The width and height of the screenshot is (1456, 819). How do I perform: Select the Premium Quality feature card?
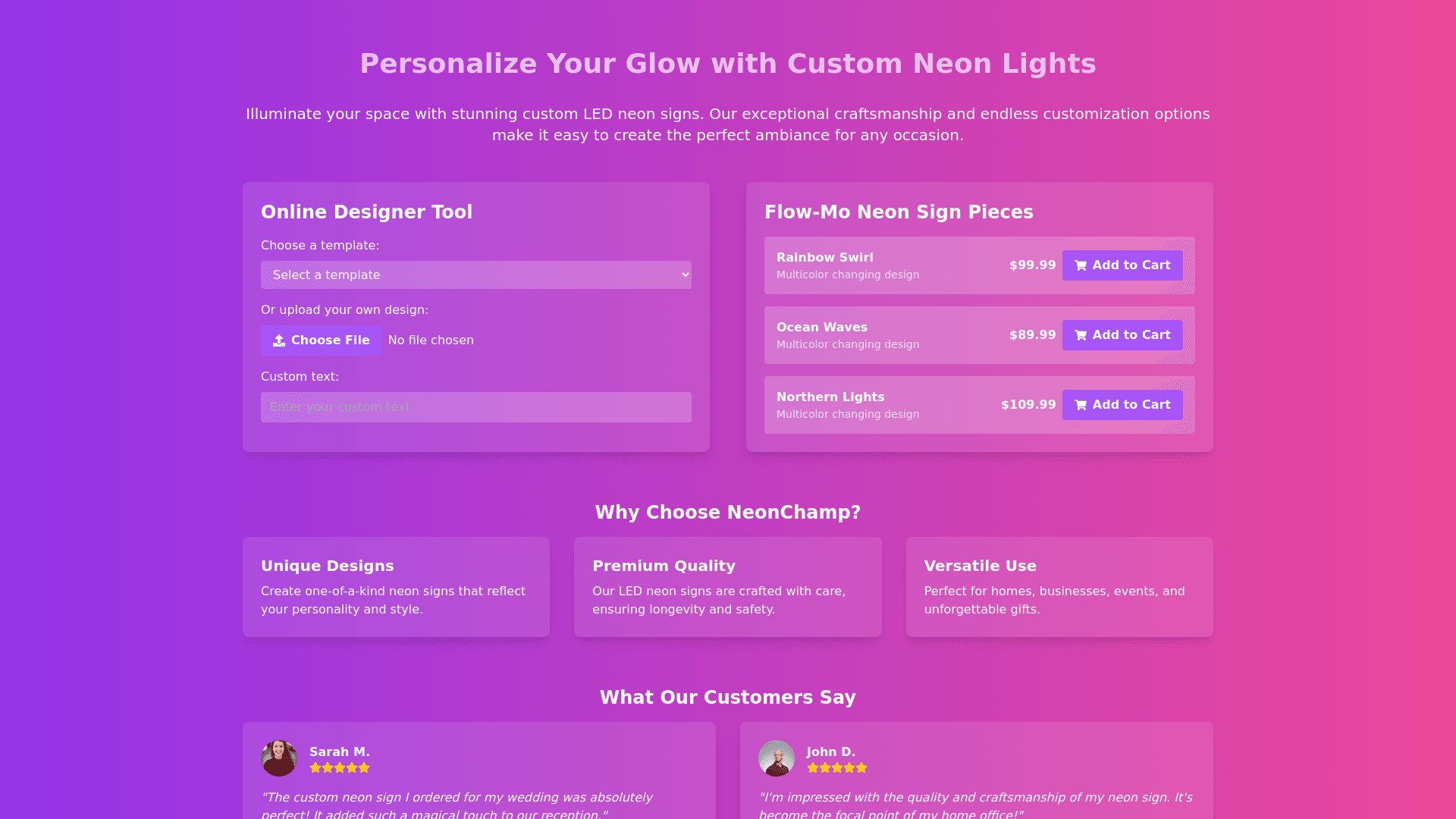tap(727, 587)
